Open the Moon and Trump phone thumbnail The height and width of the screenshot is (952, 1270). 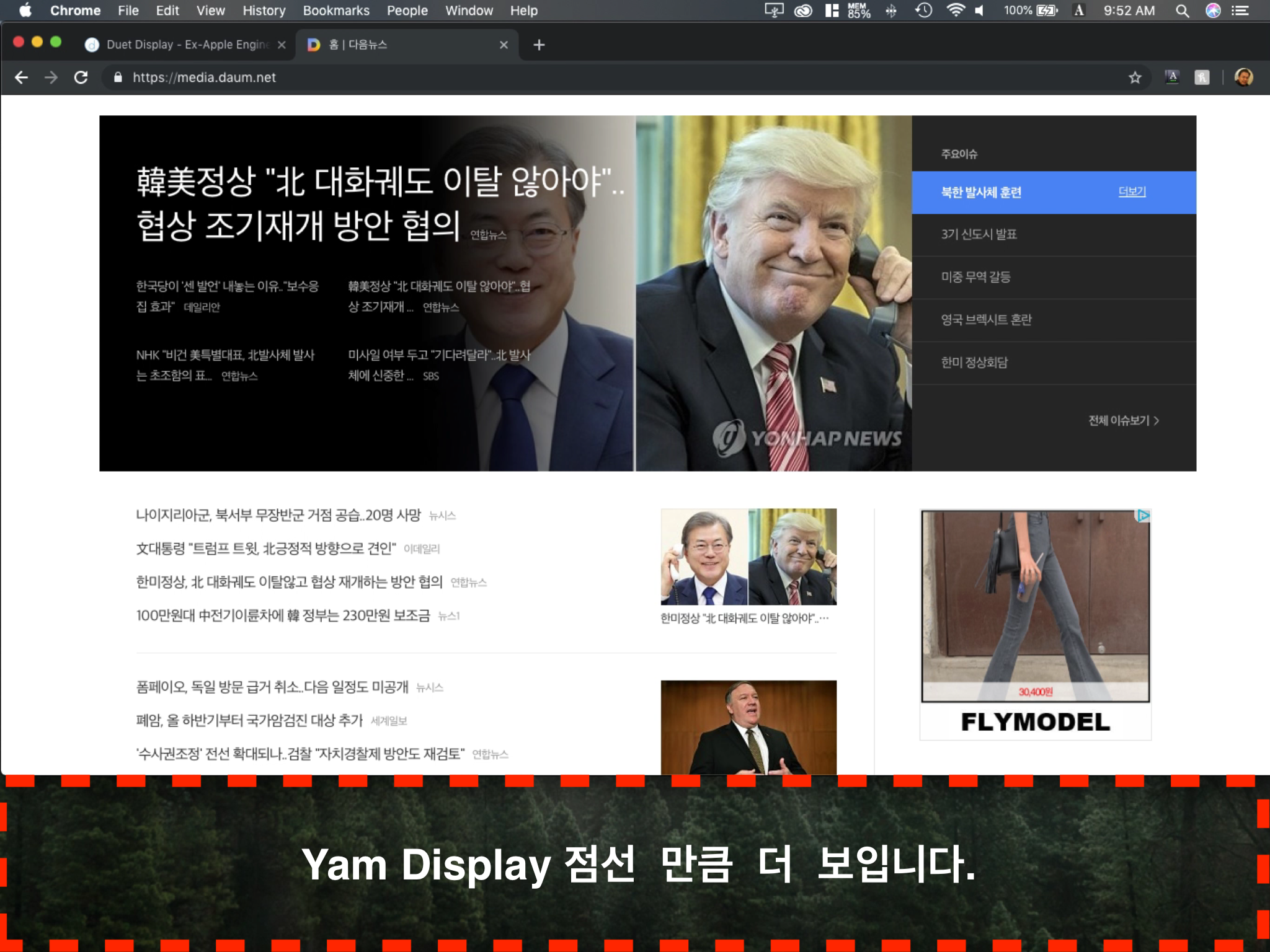(x=748, y=557)
